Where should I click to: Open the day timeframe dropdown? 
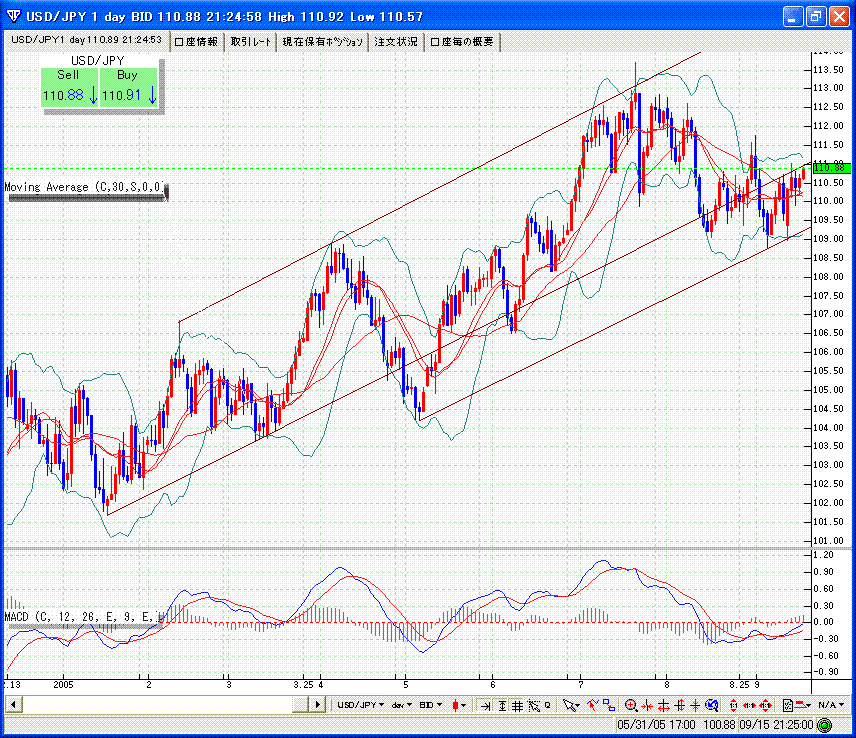coord(400,704)
